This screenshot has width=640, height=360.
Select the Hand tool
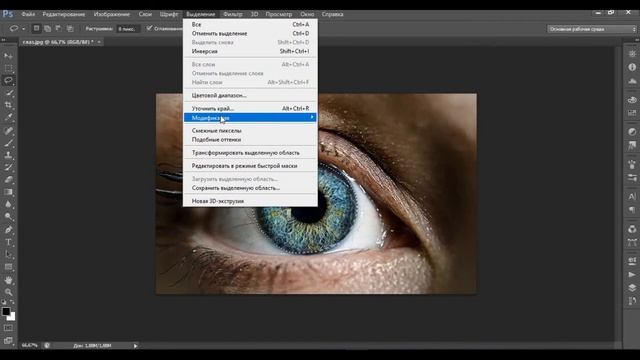point(8,280)
